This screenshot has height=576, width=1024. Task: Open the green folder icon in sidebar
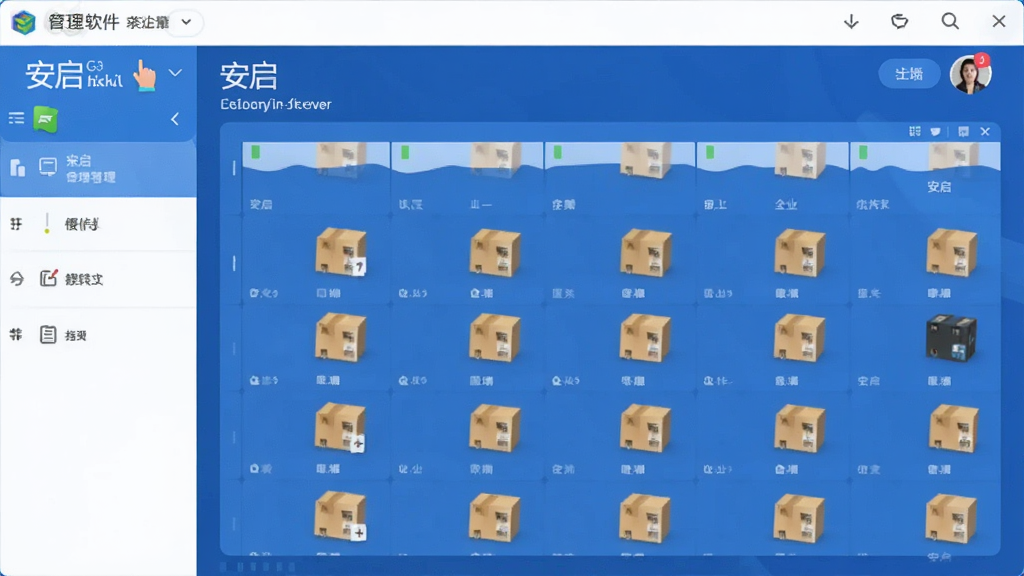coord(46,119)
